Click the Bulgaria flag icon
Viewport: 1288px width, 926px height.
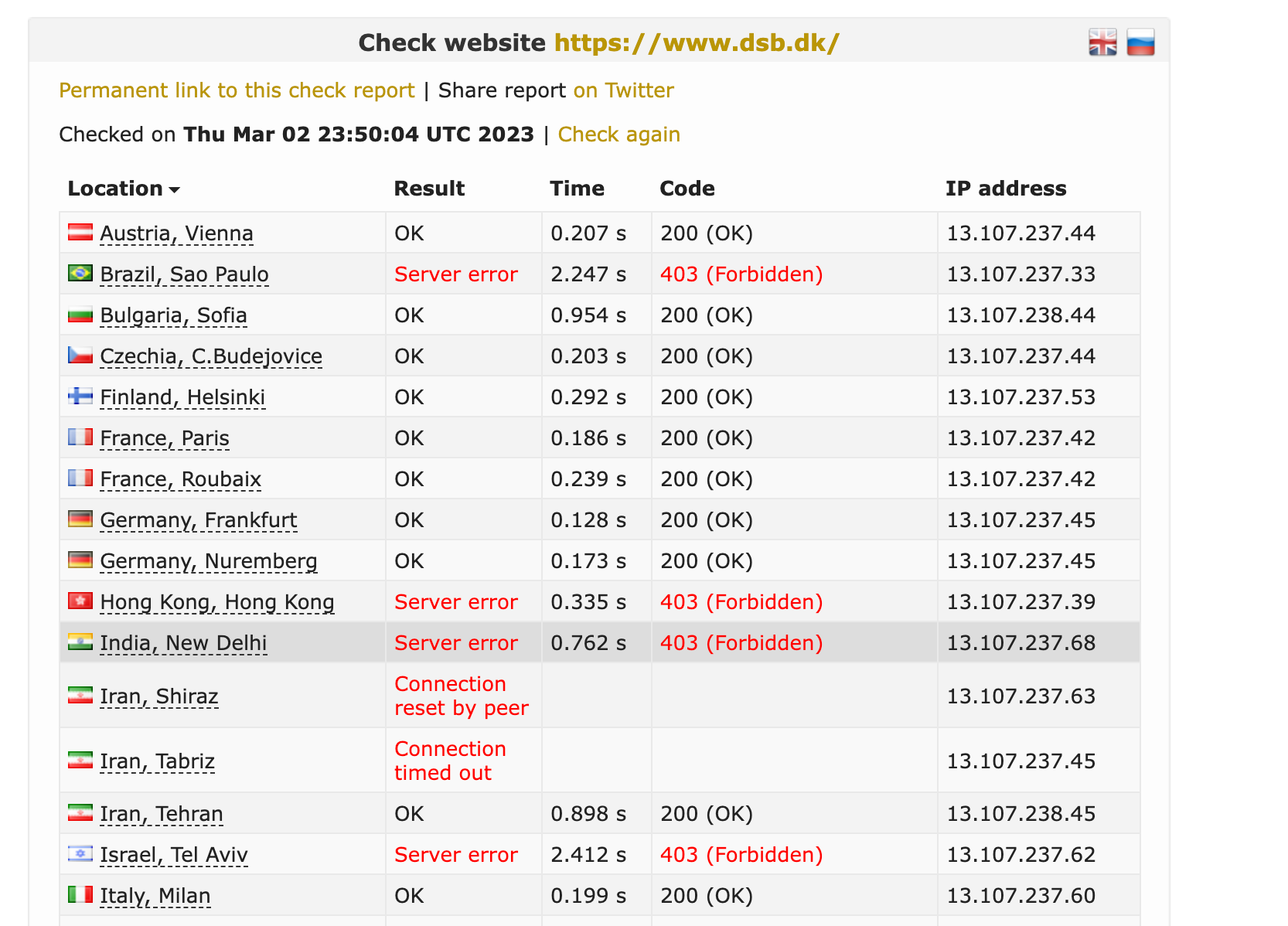80,314
